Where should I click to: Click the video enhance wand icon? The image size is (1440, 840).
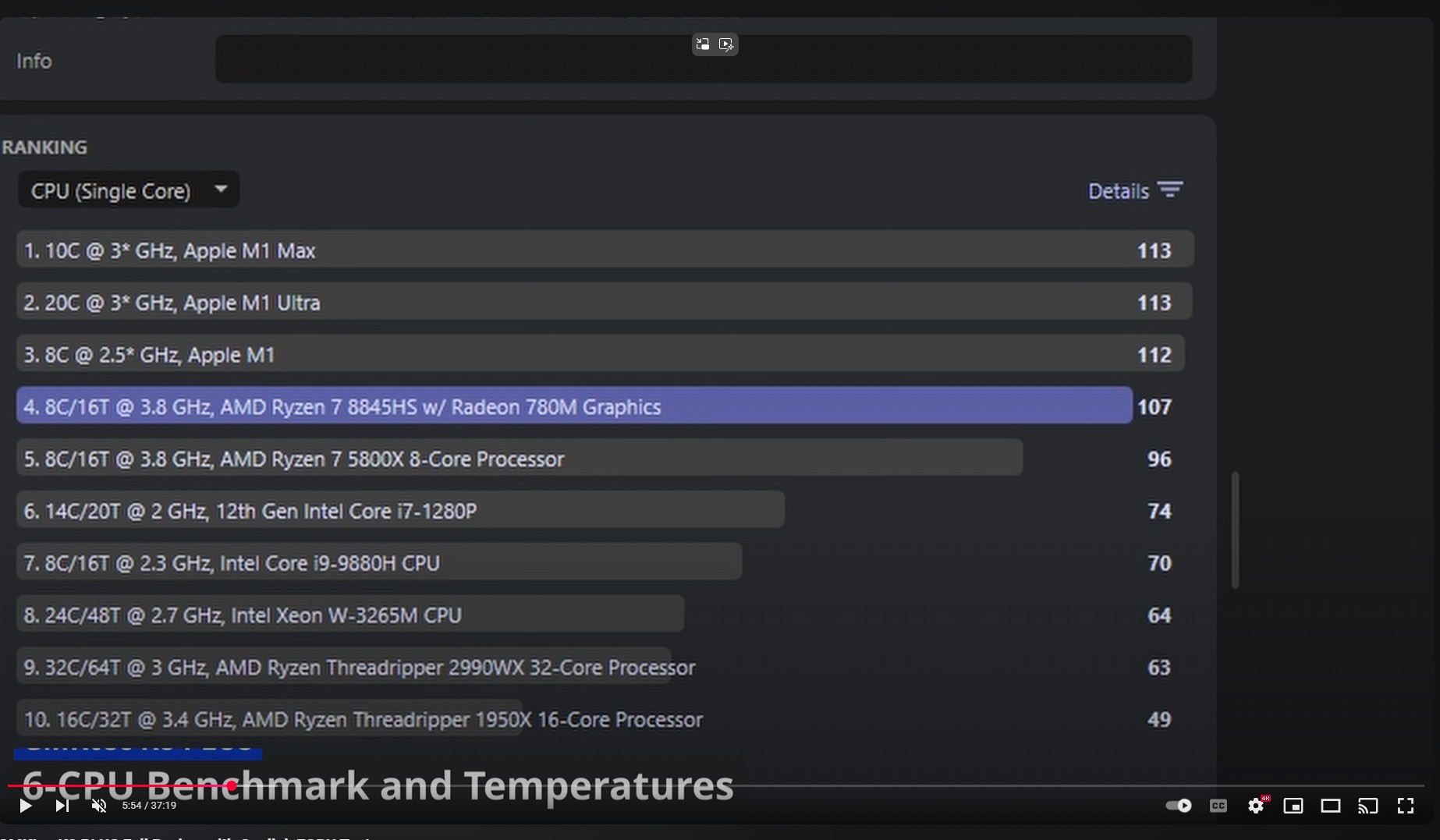[x=726, y=44]
